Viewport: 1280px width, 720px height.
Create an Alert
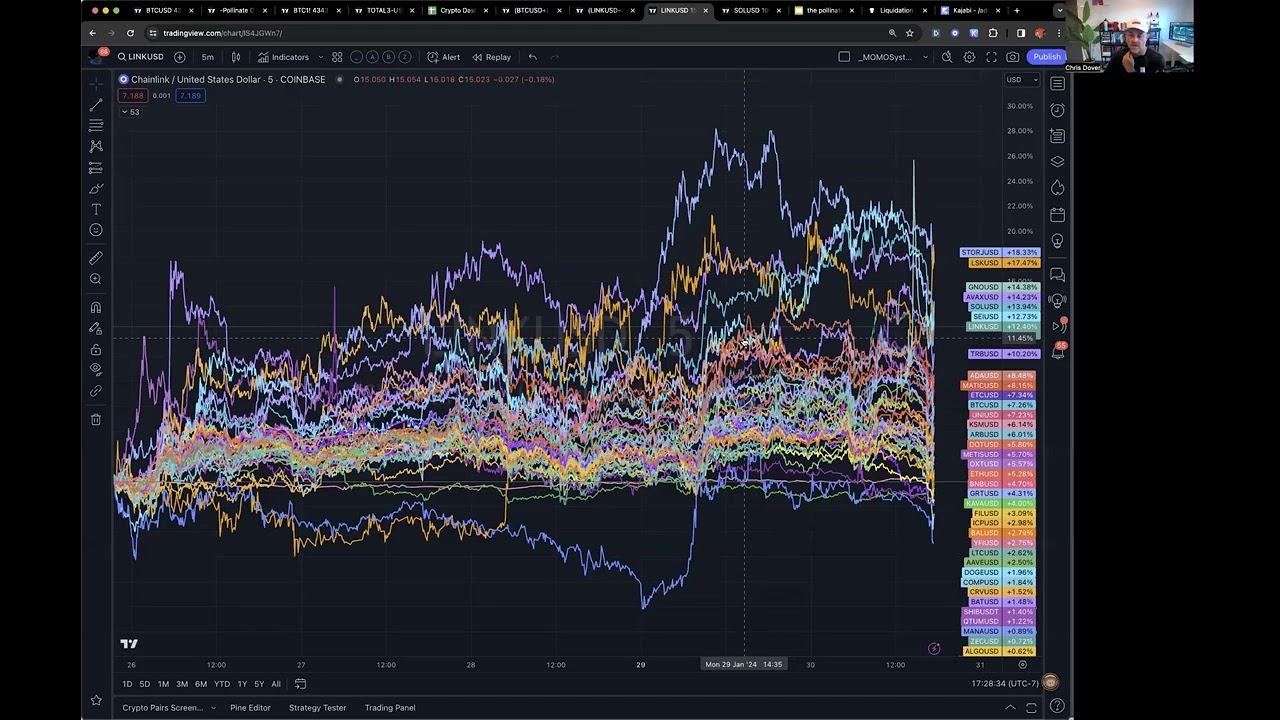(x=443, y=57)
